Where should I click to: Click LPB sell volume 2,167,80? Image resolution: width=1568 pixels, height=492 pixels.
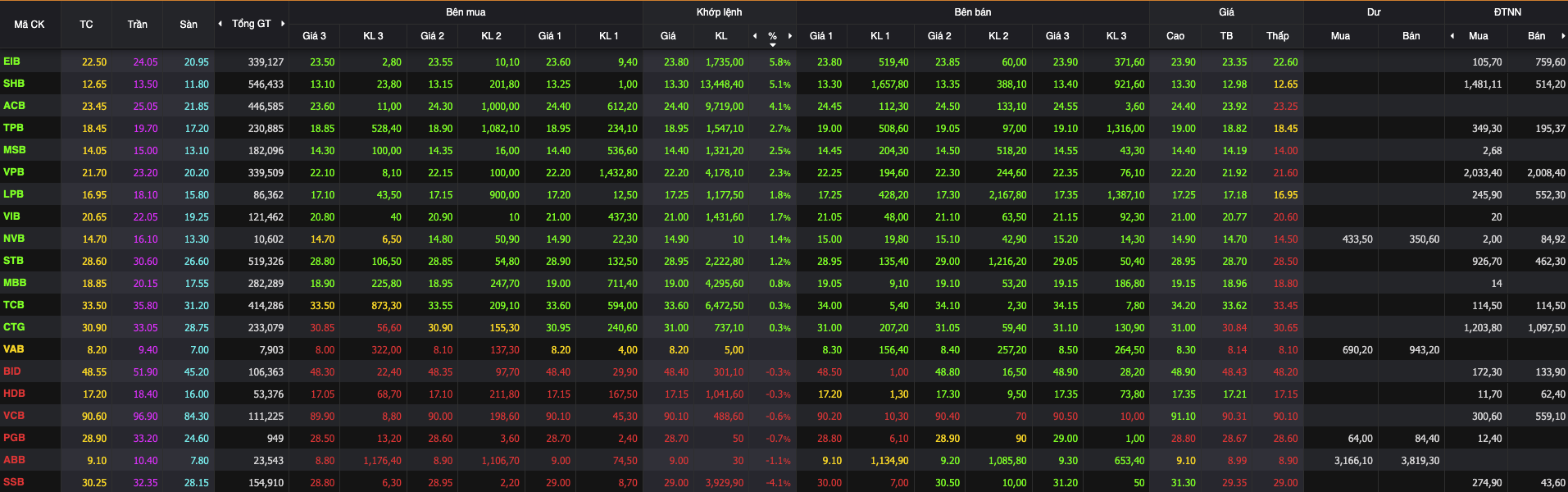pyautogui.click(x=1007, y=195)
